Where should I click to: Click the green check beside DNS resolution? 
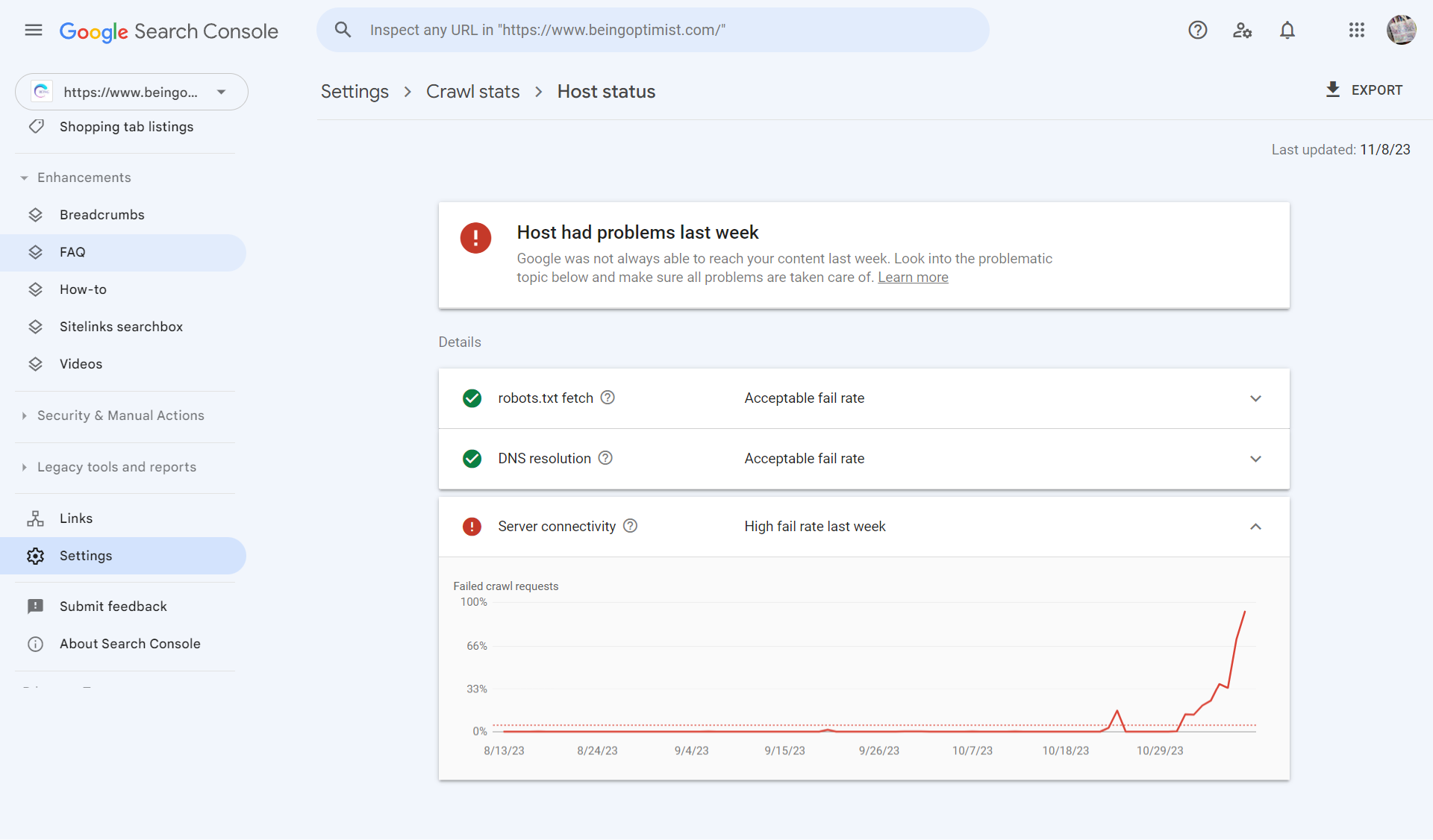click(472, 459)
